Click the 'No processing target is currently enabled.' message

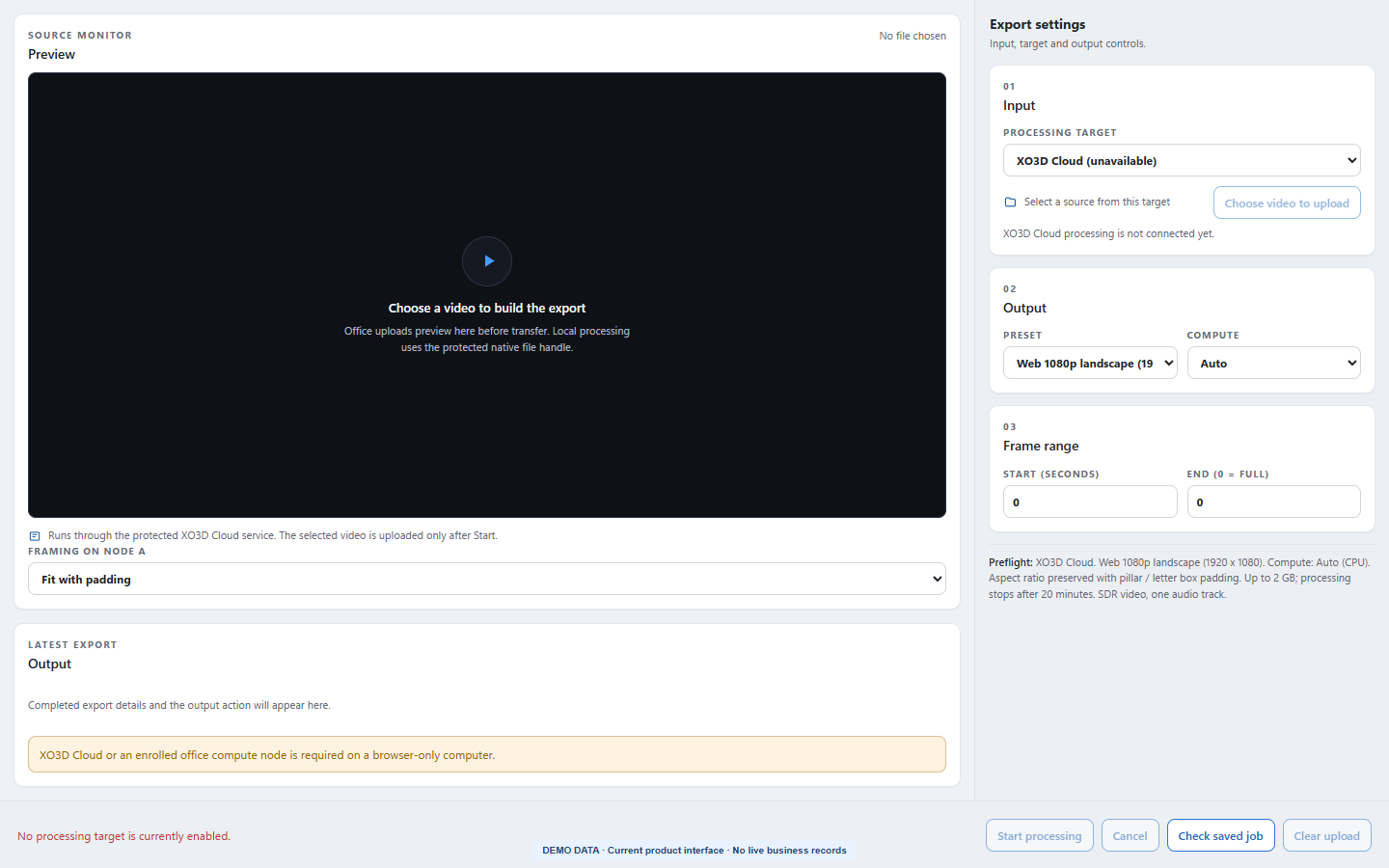123,836
